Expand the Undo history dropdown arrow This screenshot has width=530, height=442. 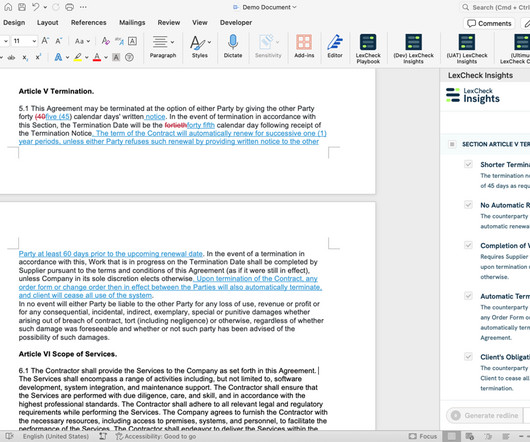(x=45, y=7)
